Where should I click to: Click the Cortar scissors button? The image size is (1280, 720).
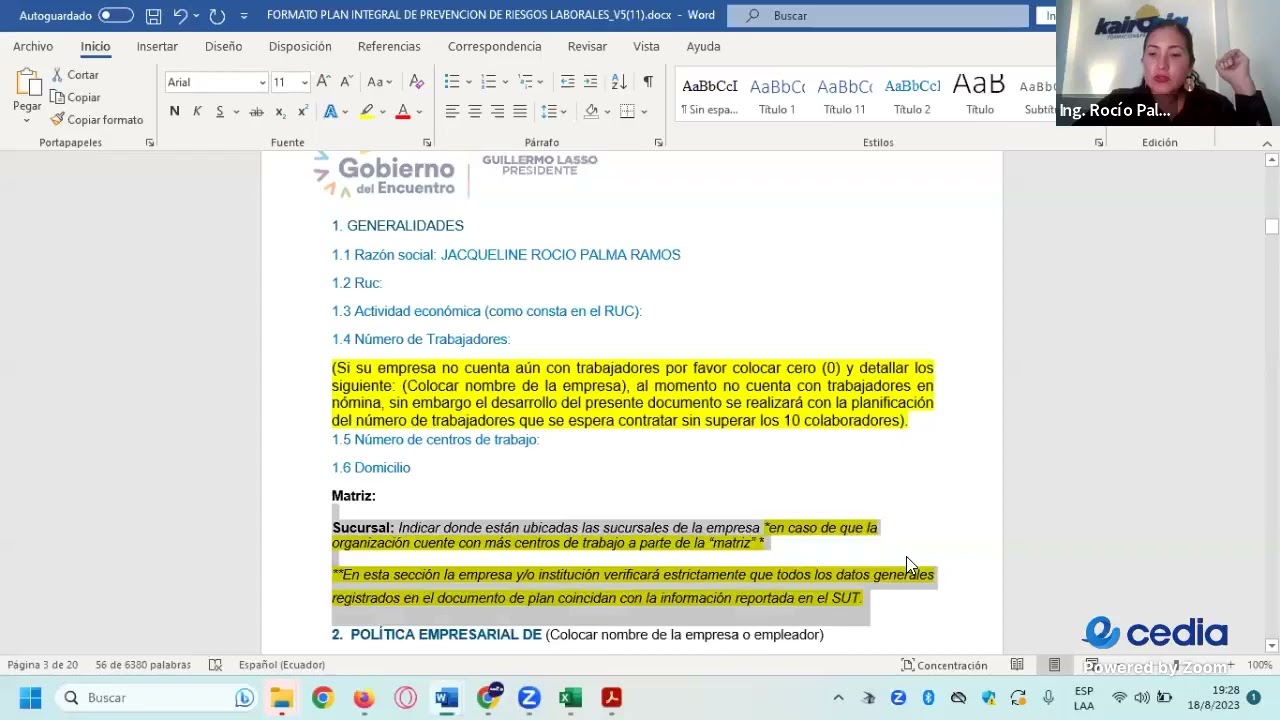point(75,75)
